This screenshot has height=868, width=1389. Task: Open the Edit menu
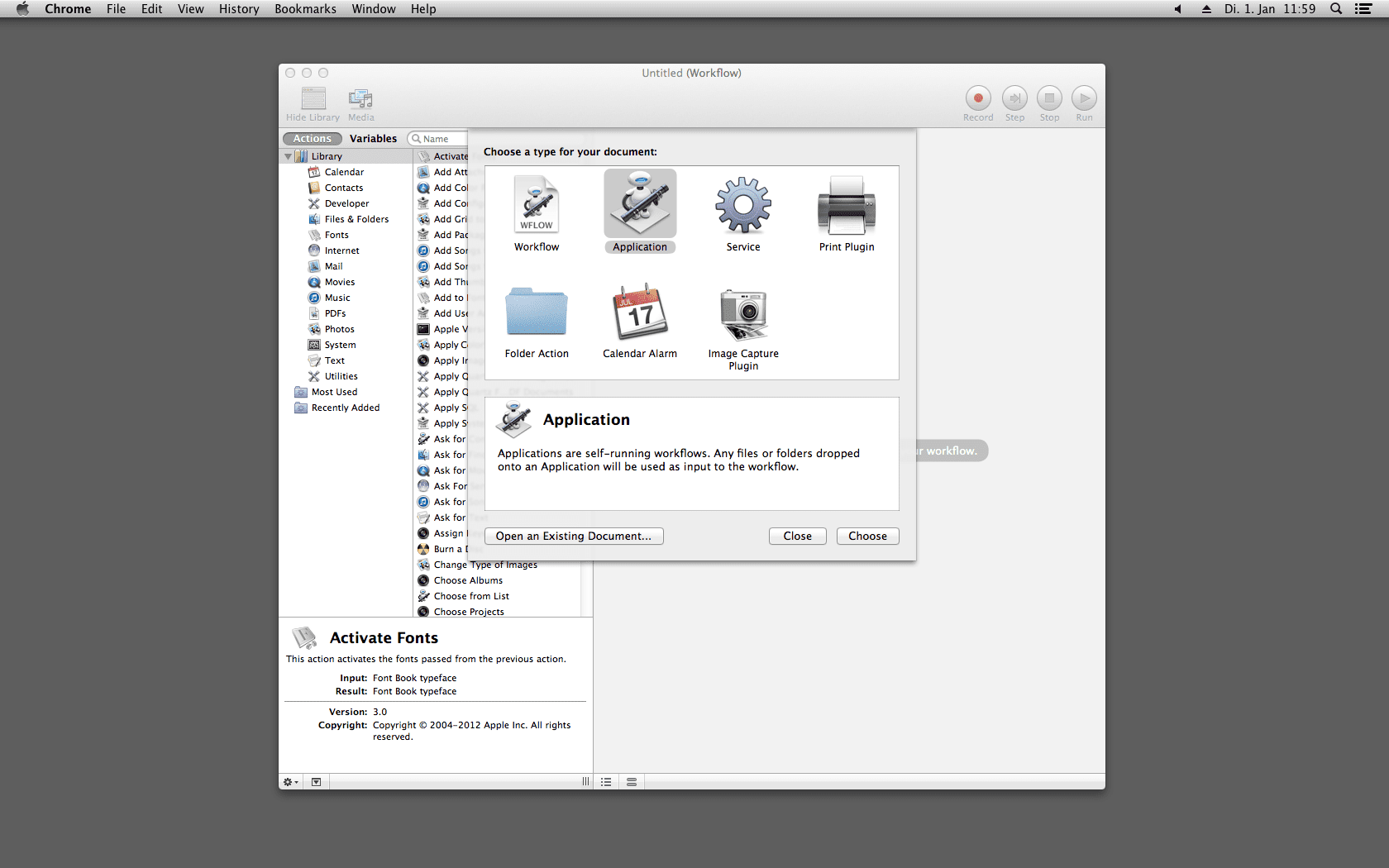pos(151,9)
